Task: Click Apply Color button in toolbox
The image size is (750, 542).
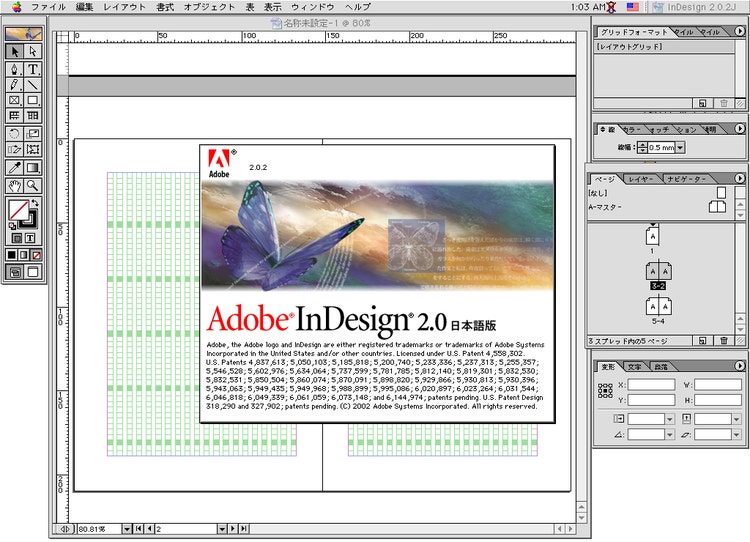Action: (x=11, y=255)
